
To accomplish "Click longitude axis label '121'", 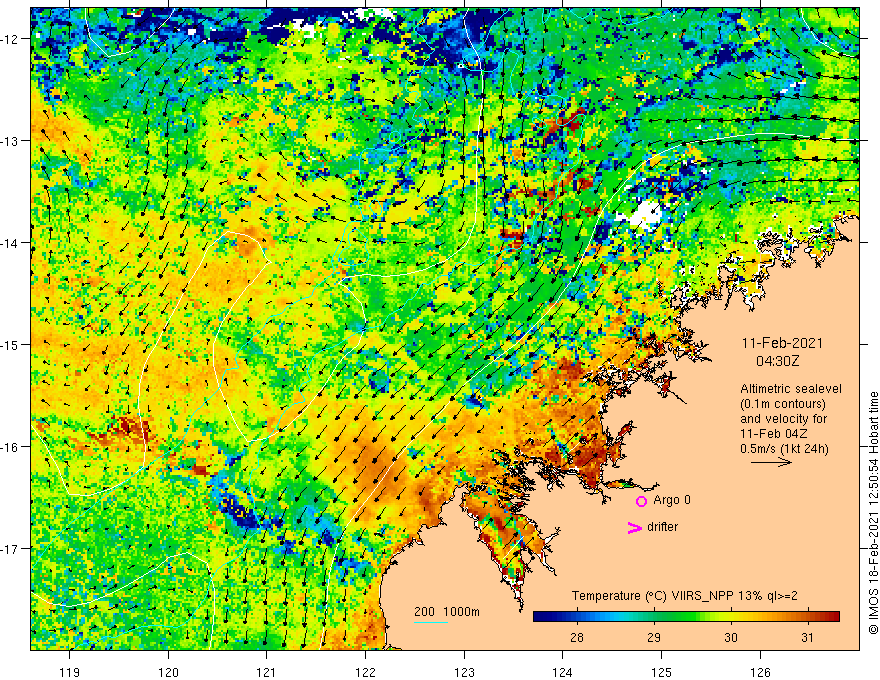I will 266,672.
